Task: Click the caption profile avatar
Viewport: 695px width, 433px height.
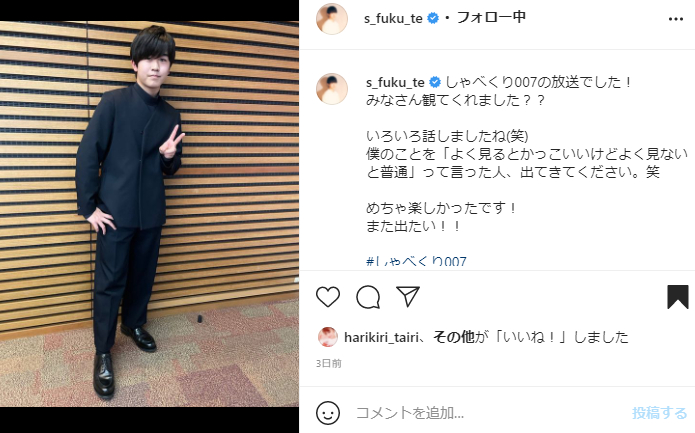Action: click(332, 89)
